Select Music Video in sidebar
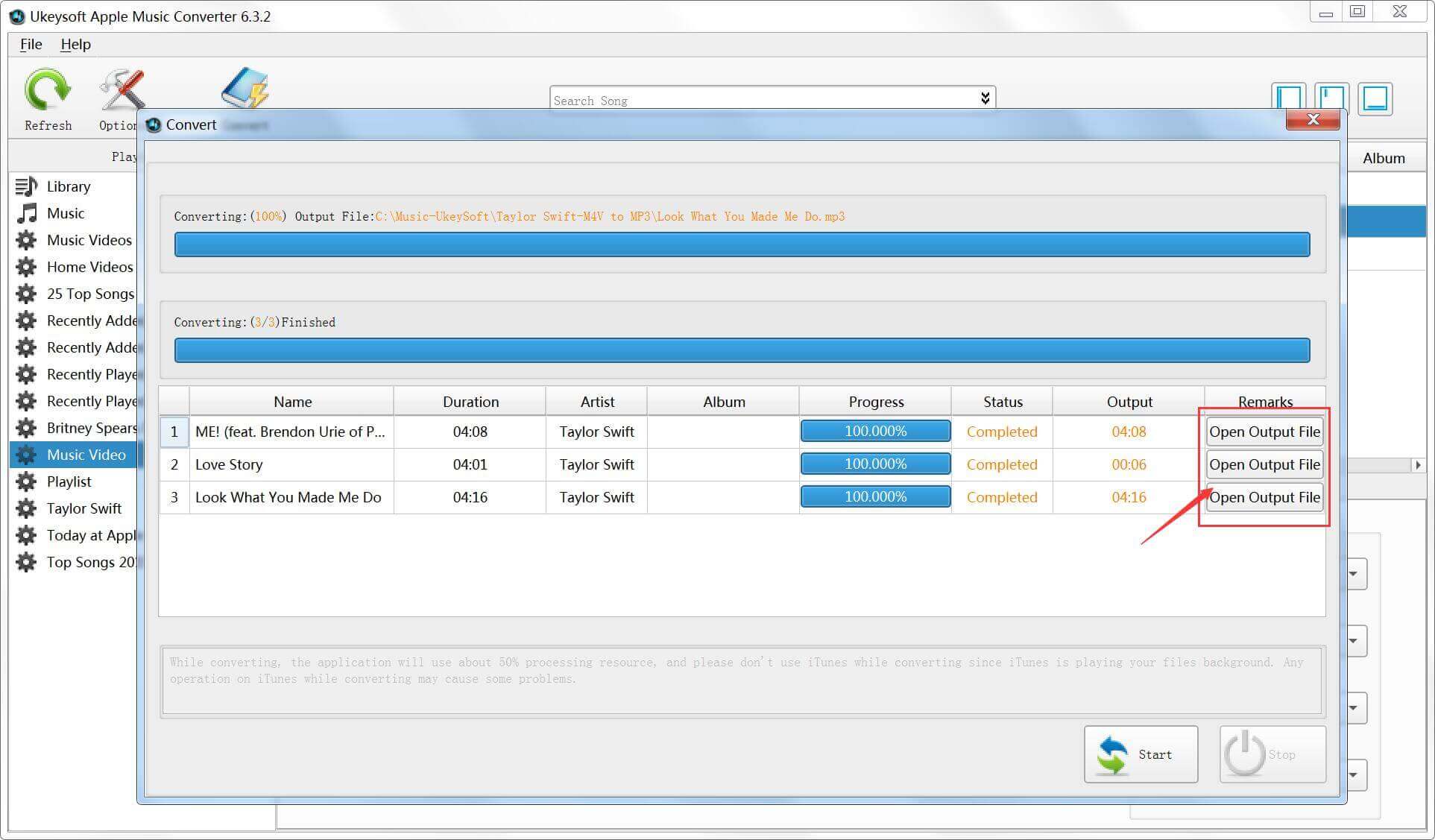 pos(85,453)
